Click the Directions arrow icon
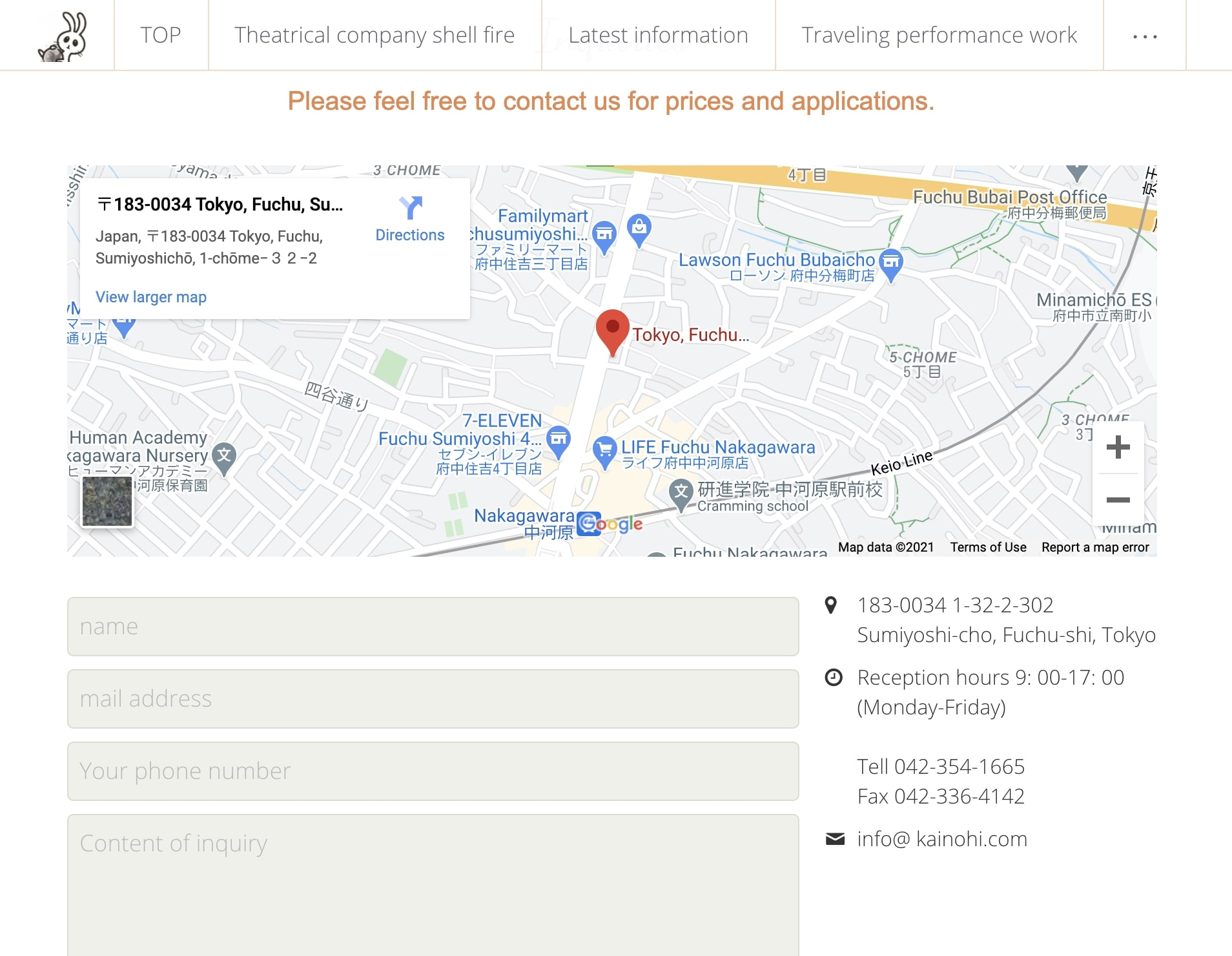 pos(410,208)
